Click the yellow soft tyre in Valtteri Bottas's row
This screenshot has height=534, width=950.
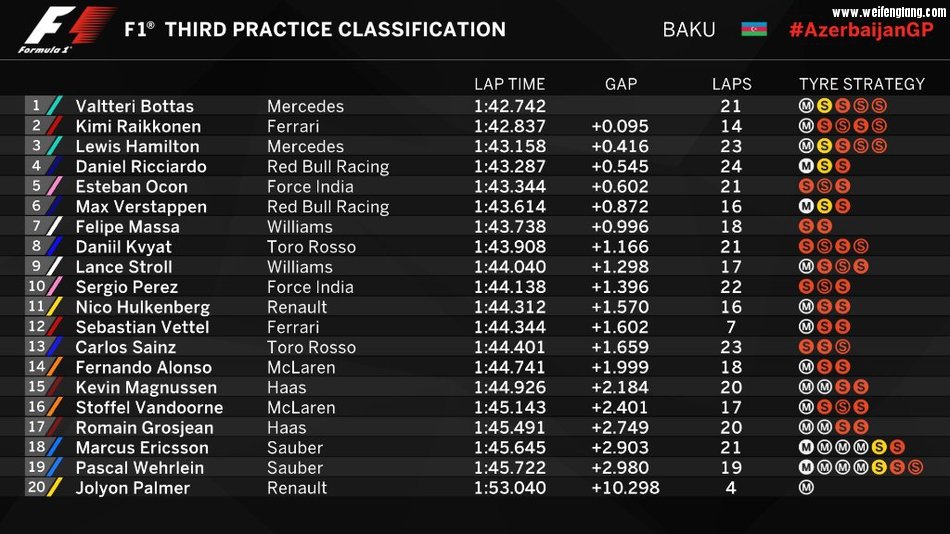[824, 106]
